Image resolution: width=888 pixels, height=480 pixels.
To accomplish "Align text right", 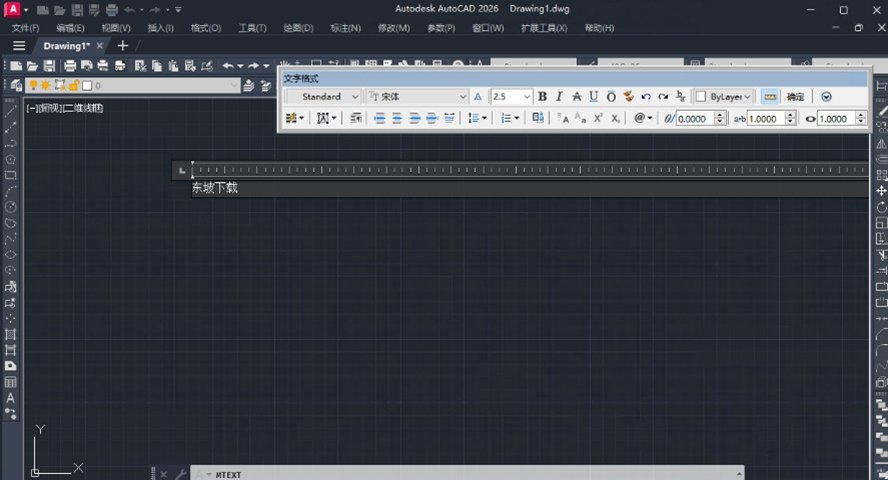I will [x=415, y=118].
